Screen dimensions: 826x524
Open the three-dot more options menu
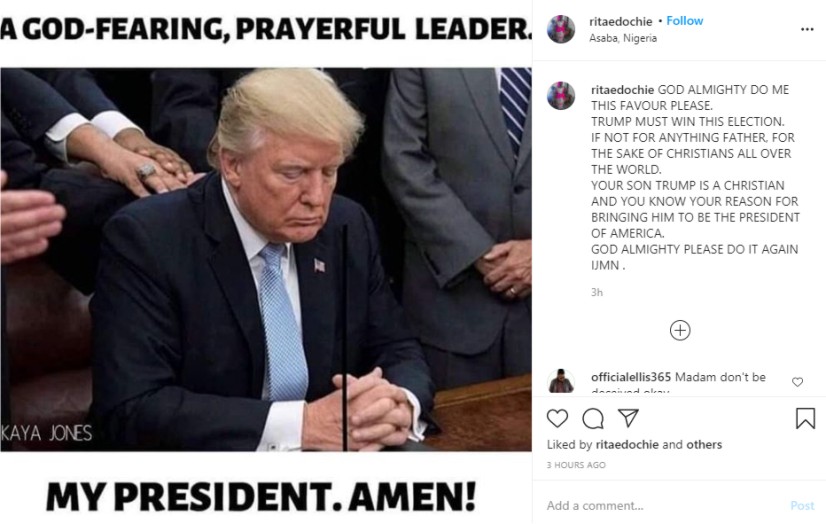click(x=807, y=29)
